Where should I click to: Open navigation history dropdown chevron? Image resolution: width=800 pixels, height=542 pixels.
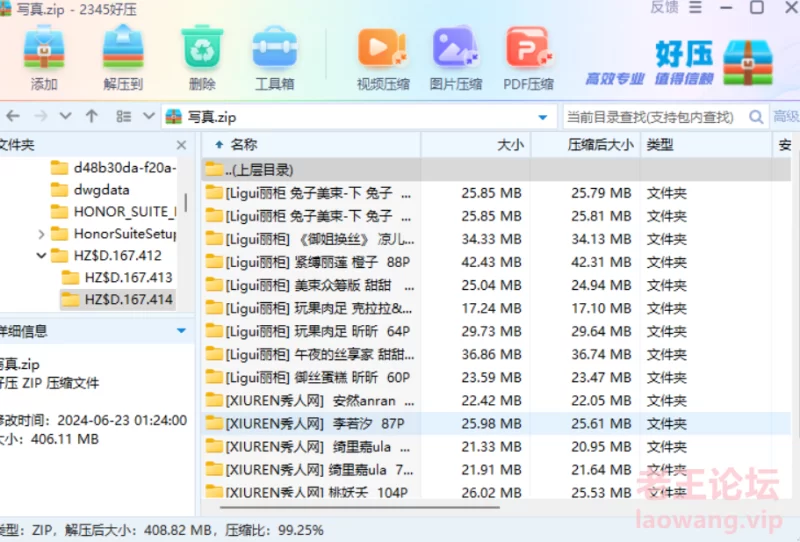pos(65,116)
